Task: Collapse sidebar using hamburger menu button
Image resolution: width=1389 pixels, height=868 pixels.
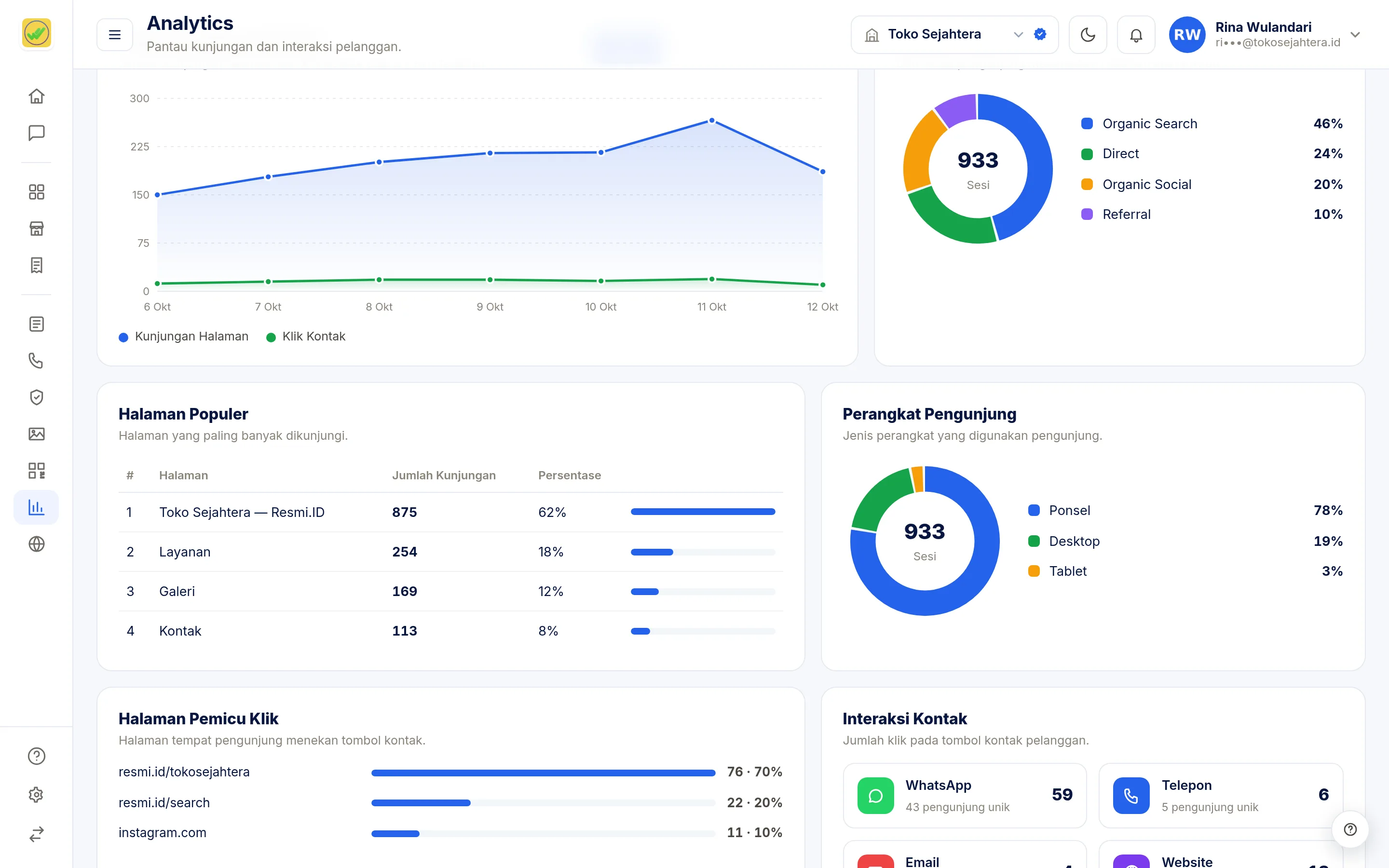Action: 115,34
